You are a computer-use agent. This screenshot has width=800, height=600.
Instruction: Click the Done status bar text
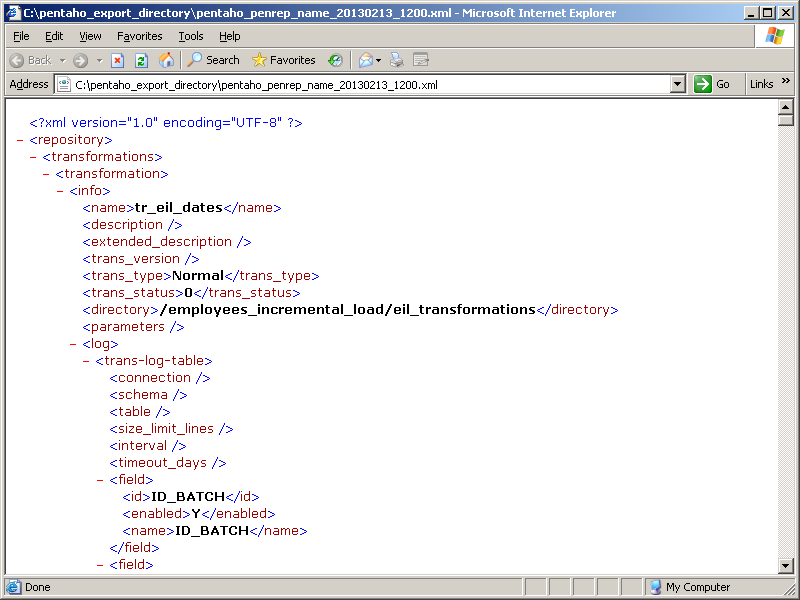click(38, 587)
